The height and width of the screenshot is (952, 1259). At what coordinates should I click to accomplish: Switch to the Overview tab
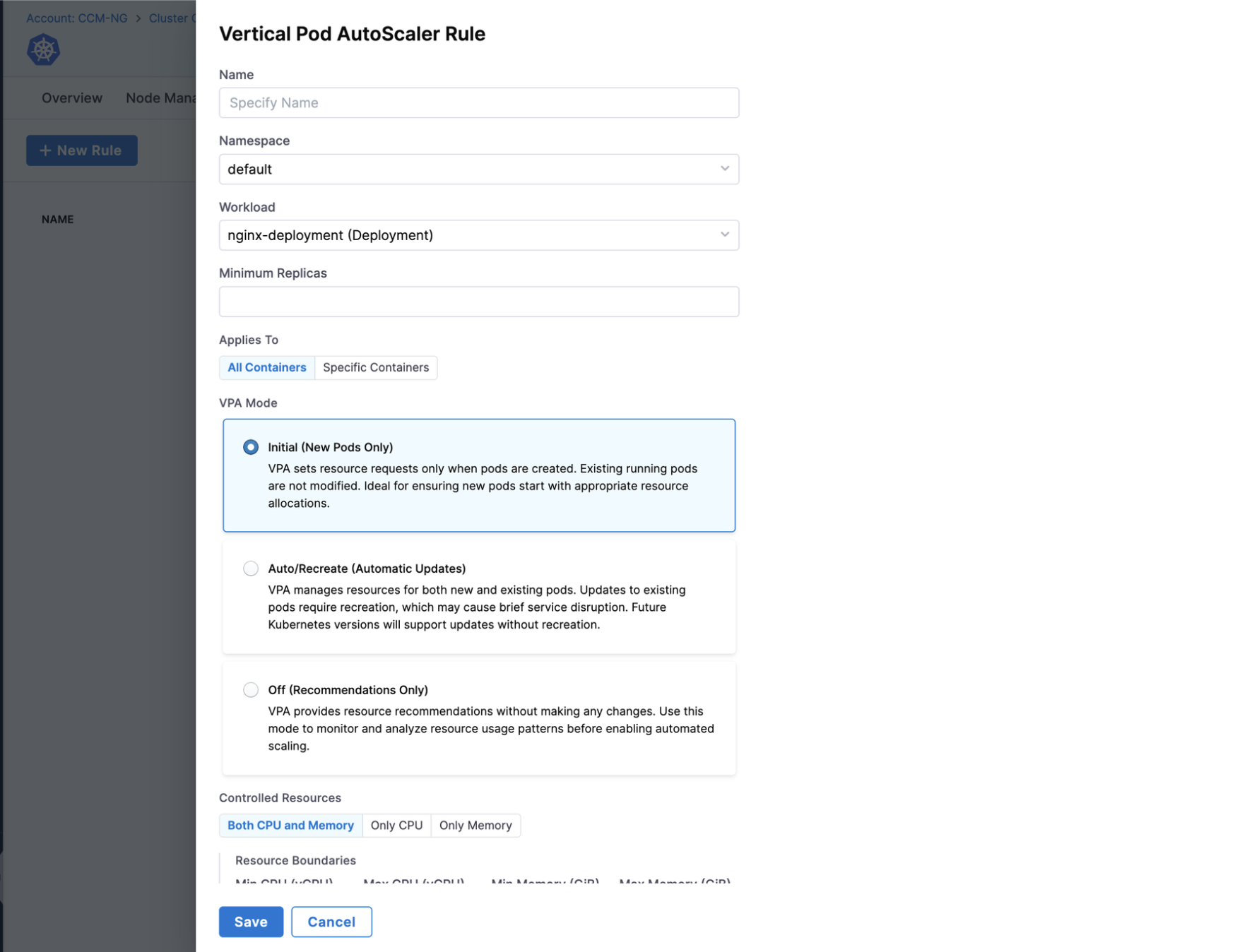[72, 98]
